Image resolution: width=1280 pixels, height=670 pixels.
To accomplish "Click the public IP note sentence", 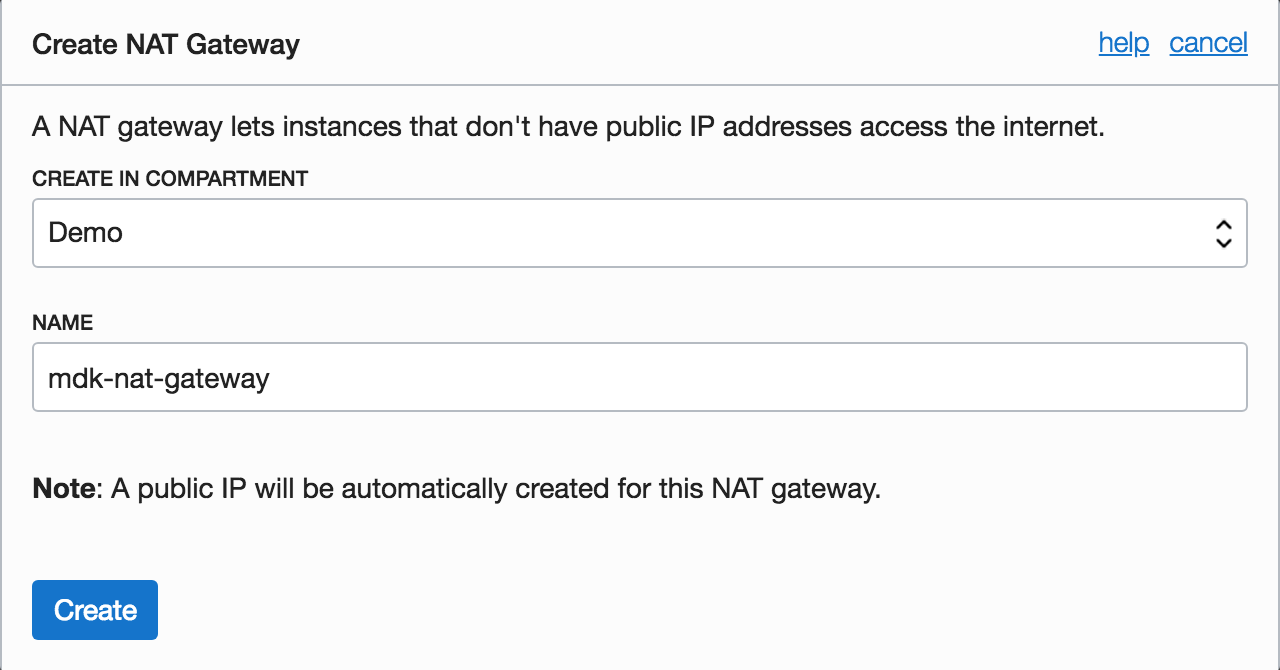I will click(495, 489).
